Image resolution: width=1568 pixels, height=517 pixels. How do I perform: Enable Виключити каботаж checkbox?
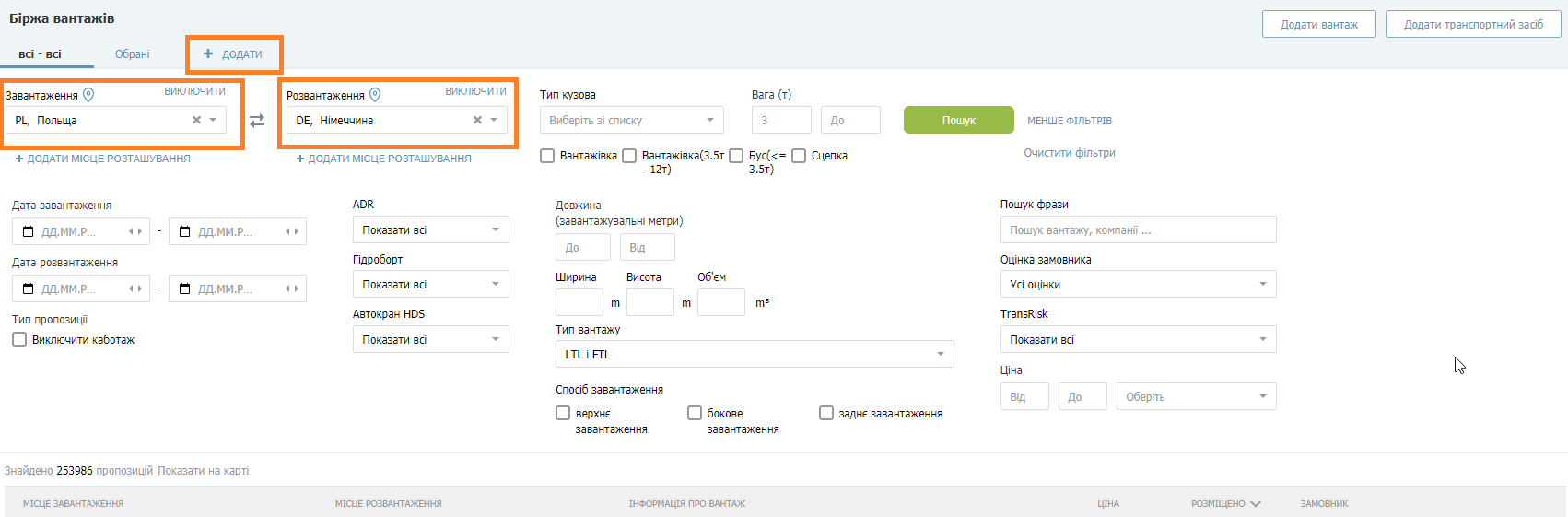(x=19, y=339)
